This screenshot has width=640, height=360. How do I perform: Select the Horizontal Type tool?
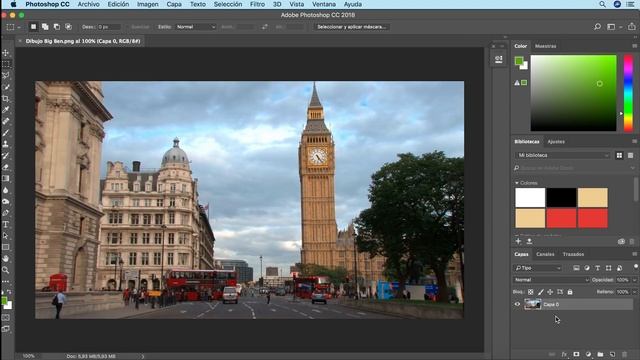(x=6, y=224)
